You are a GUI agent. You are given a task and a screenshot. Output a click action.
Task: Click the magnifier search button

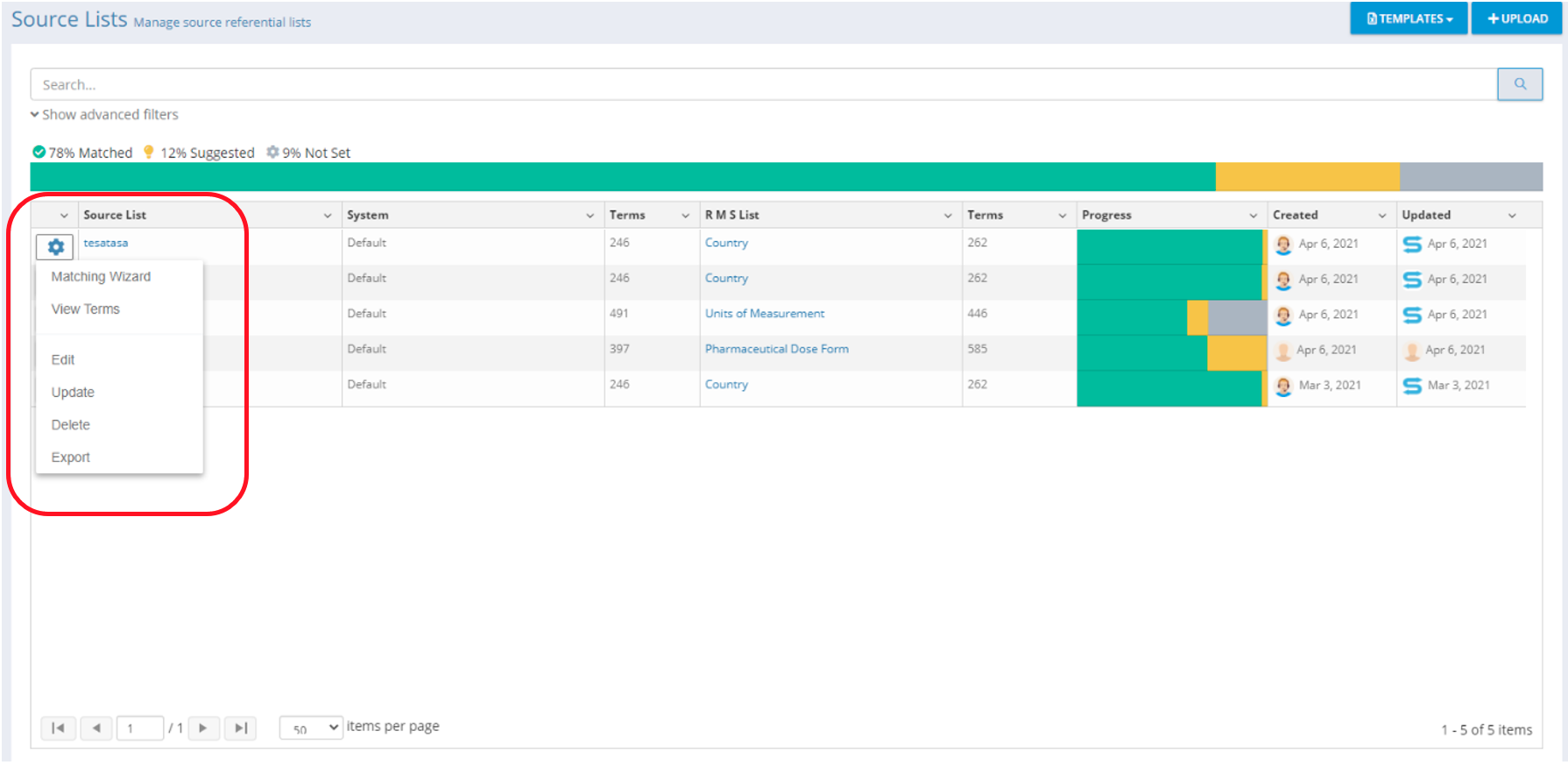(x=1519, y=84)
